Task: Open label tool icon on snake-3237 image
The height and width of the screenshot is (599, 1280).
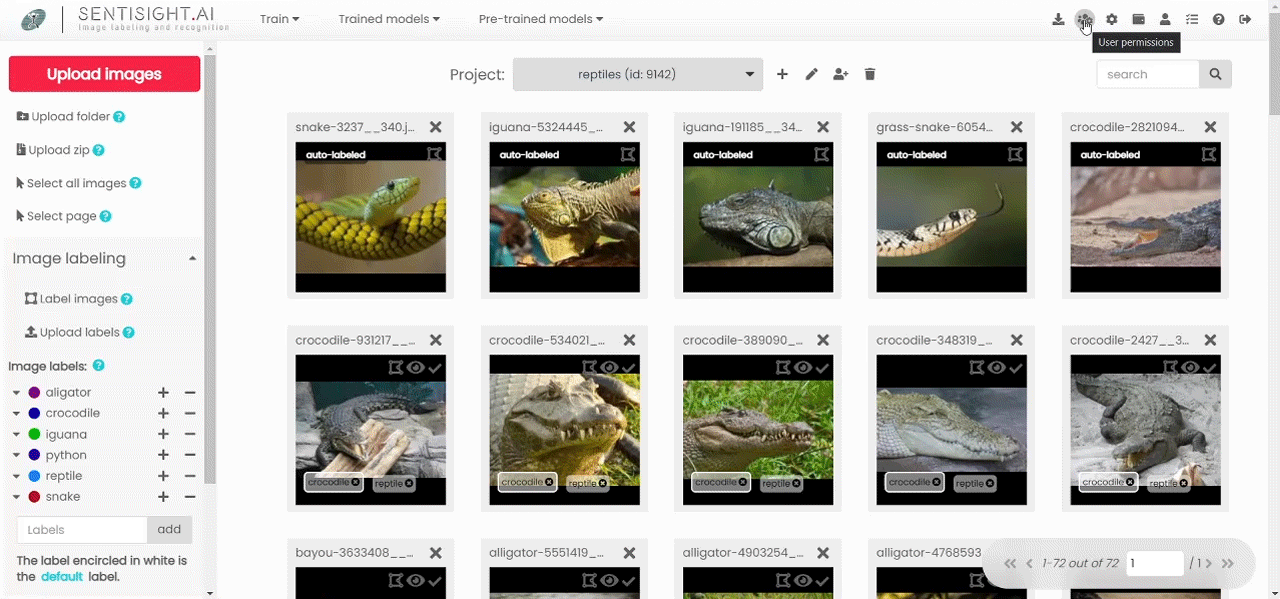Action: click(x=434, y=154)
